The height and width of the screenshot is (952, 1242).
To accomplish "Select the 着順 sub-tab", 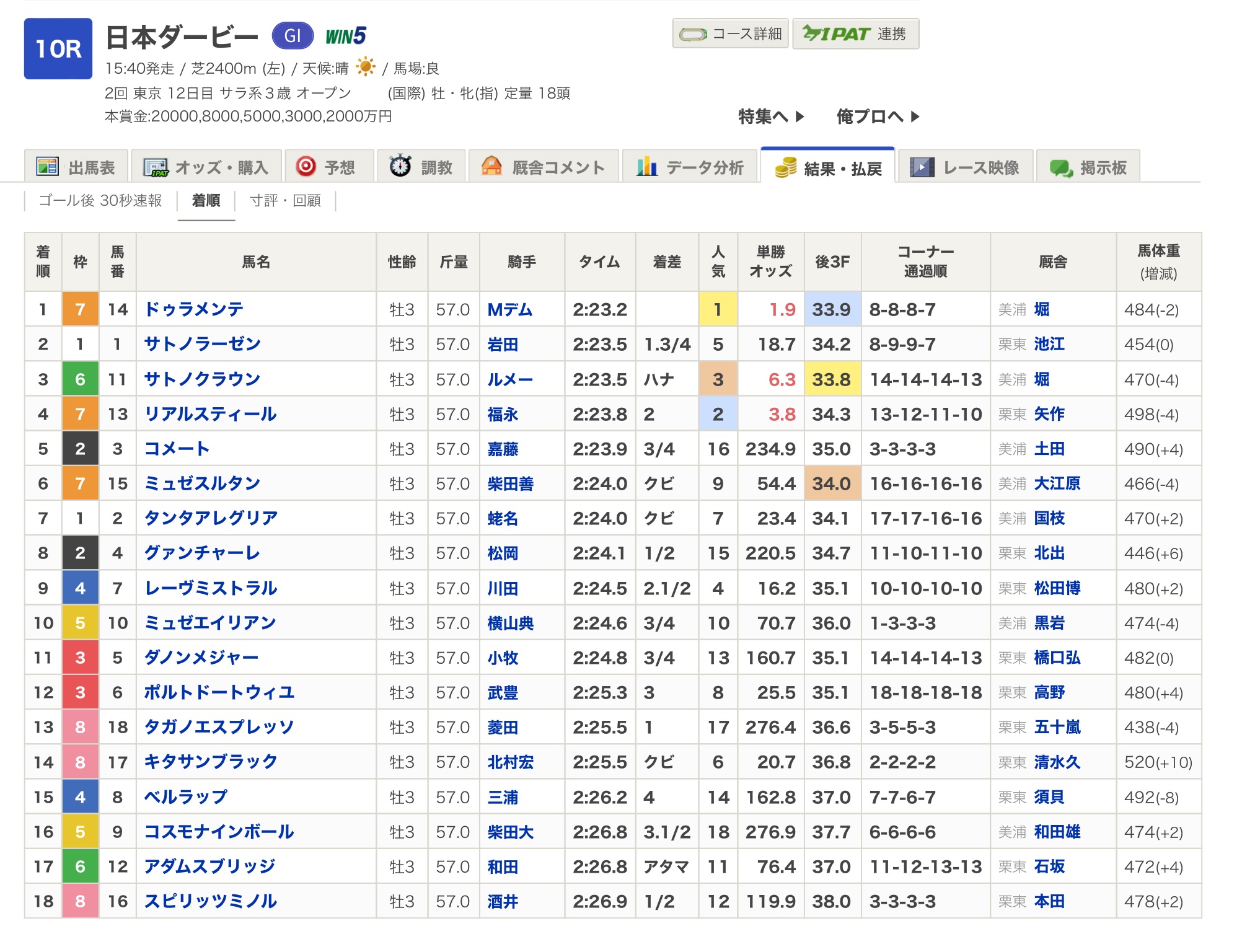I will tap(206, 200).
